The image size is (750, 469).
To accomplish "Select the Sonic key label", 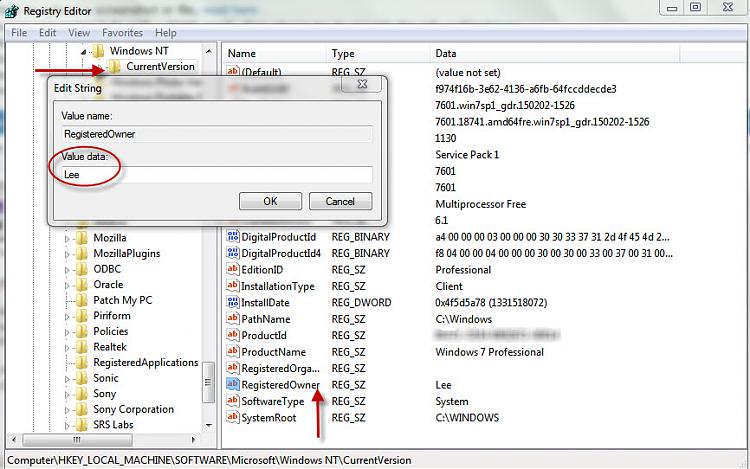I will click(x=106, y=378).
